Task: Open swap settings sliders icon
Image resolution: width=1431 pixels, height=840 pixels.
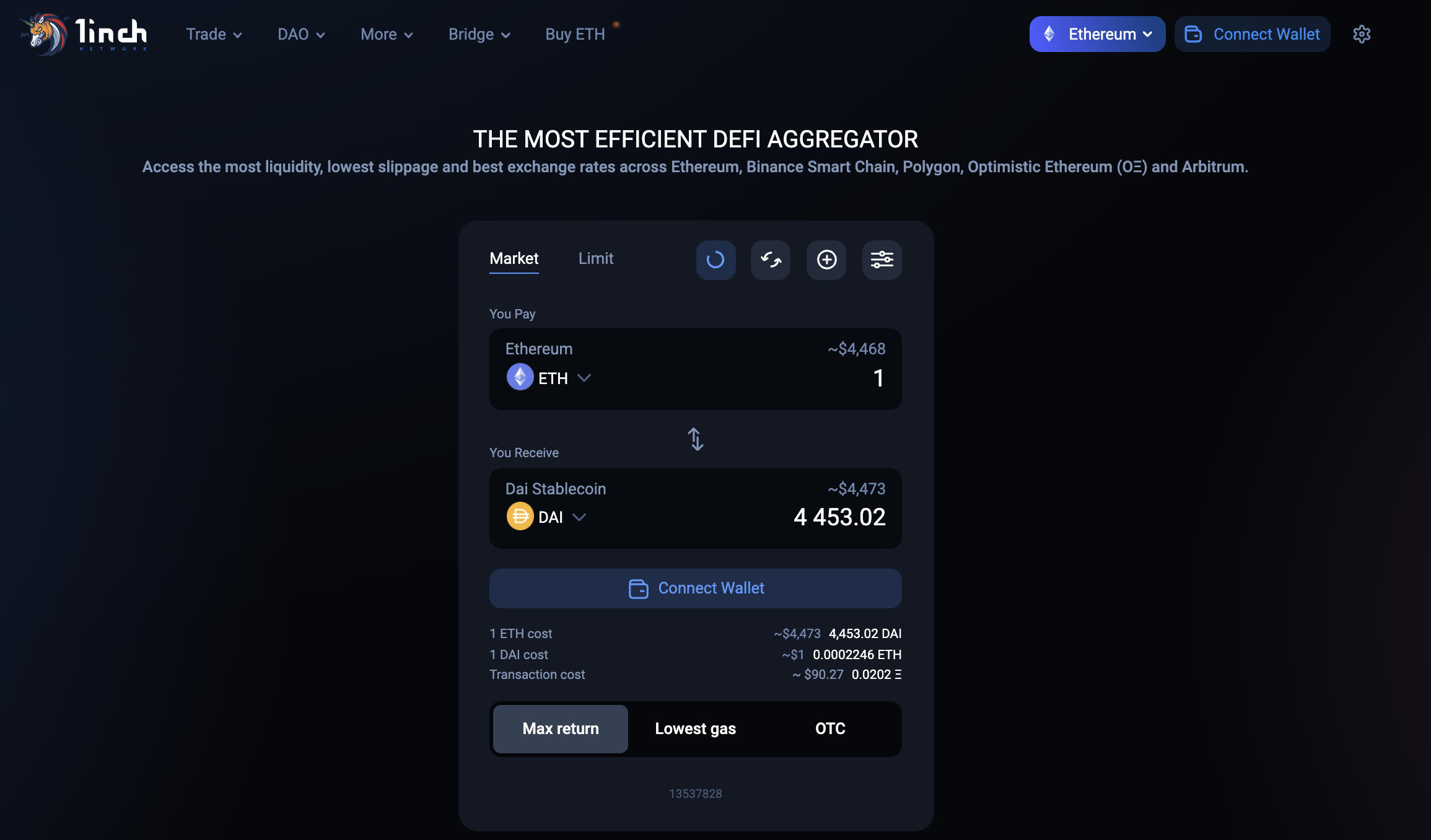Action: point(882,260)
